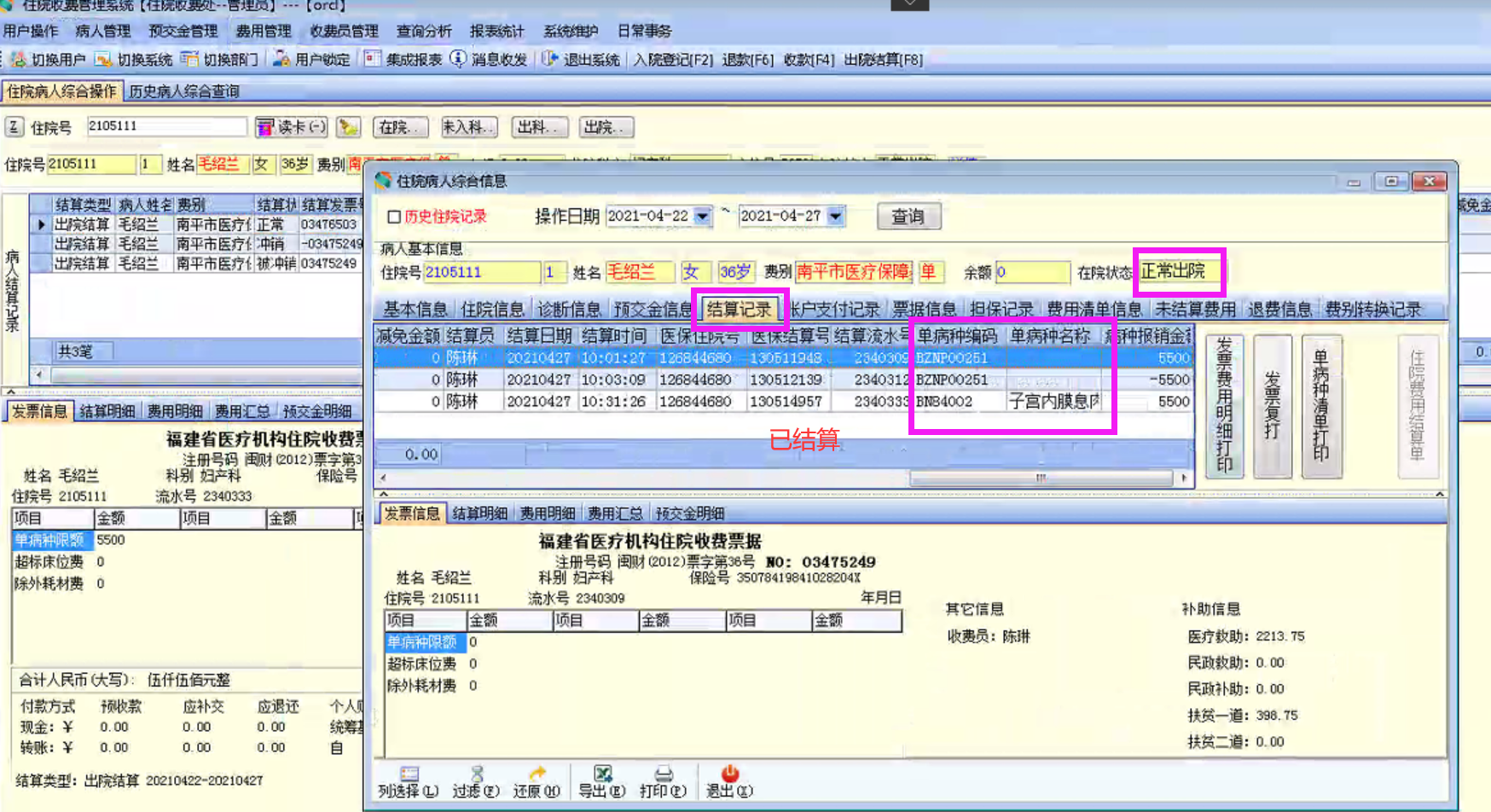Screen dimensions: 1491x812
Task: Open the 出科.. dropdown button
Action: coord(538,127)
